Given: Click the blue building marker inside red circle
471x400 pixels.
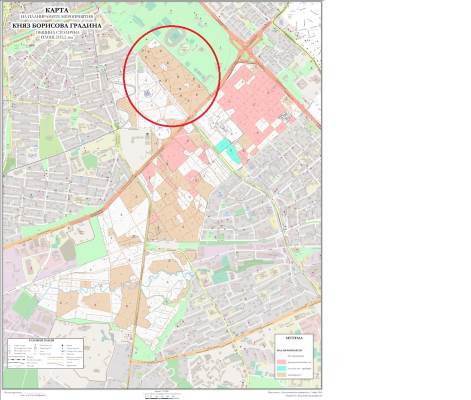Looking at the screenshot, I should tap(147, 94).
